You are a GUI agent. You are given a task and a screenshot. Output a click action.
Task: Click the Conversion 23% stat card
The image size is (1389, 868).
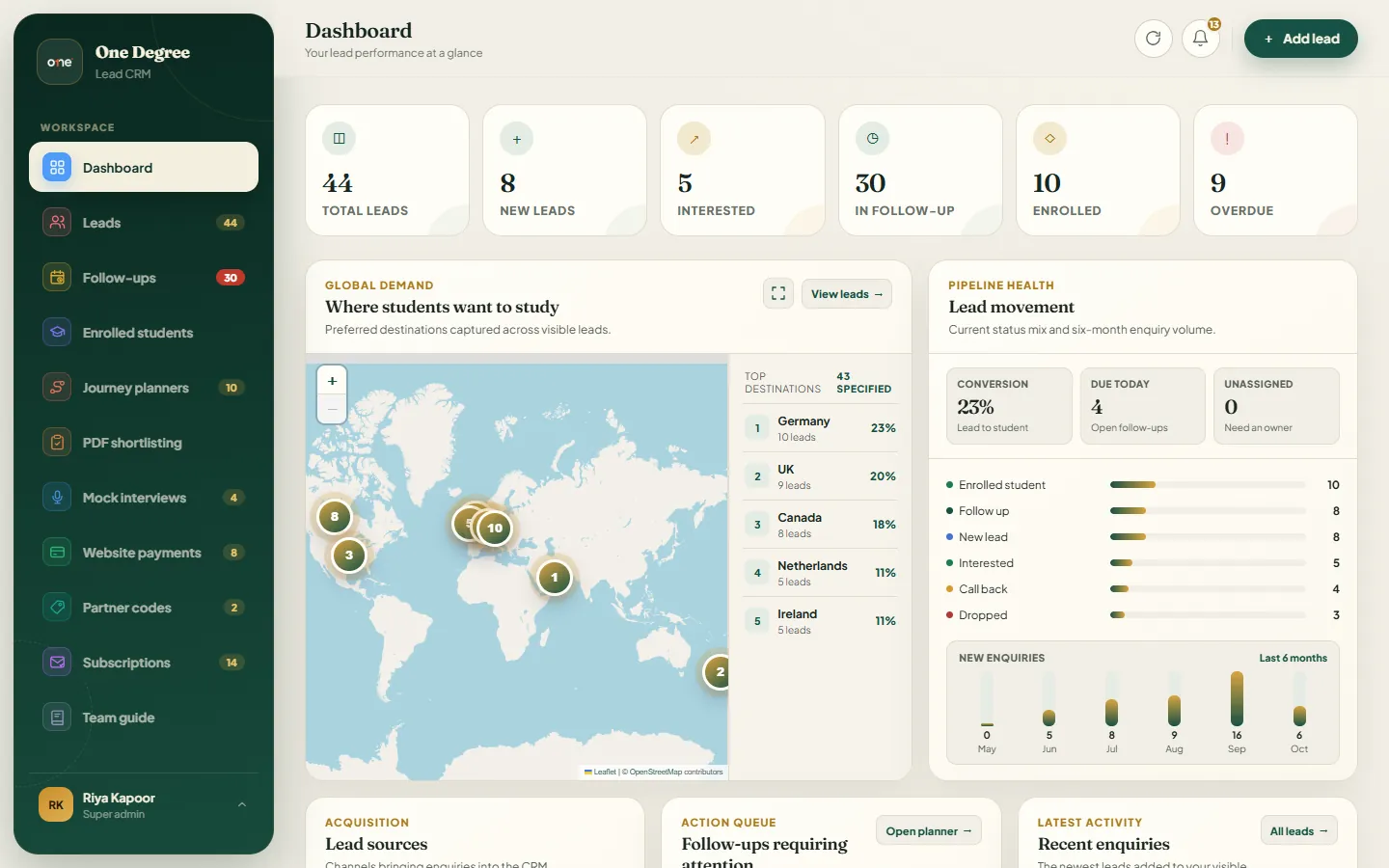click(x=1009, y=406)
